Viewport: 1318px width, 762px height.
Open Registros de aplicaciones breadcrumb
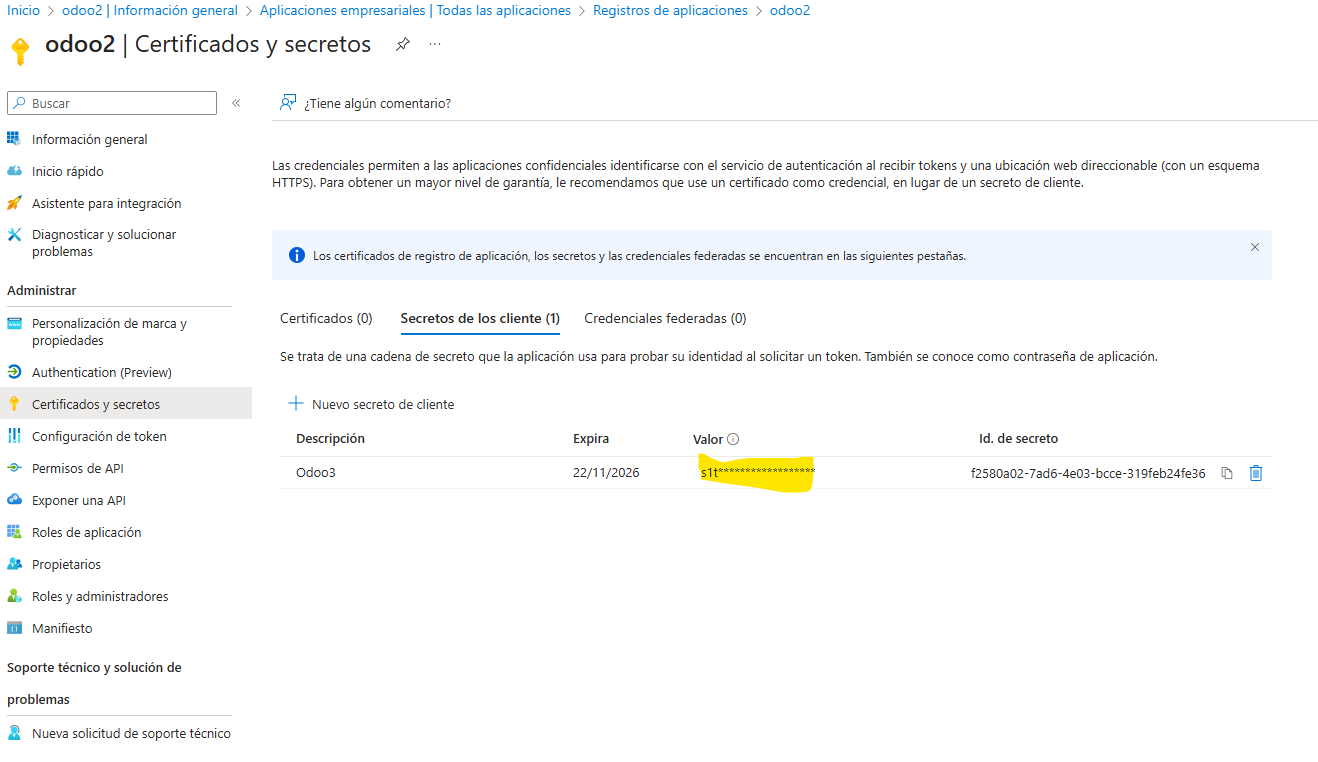(x=670, y=10)
